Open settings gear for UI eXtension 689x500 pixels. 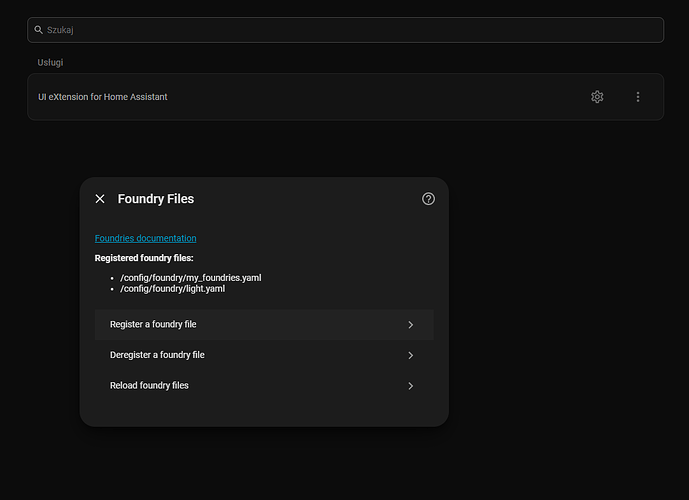coord(597,97)
